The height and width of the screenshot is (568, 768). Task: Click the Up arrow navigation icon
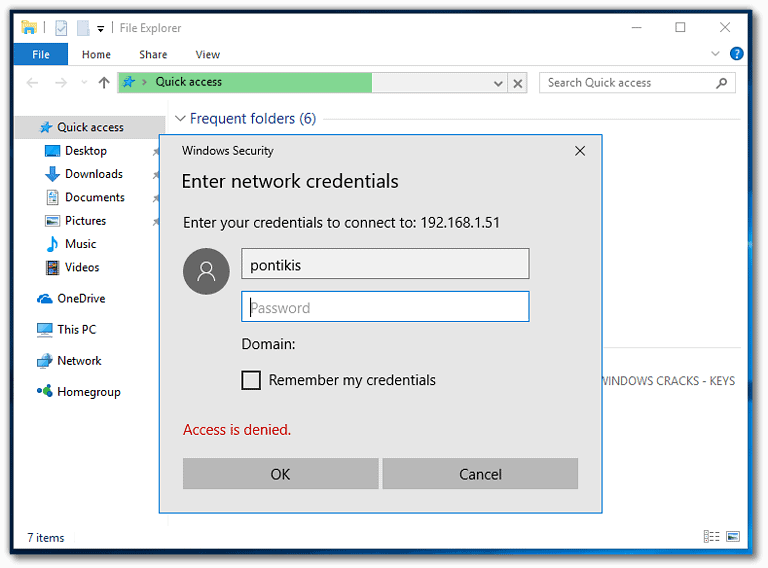coord(104,83)
